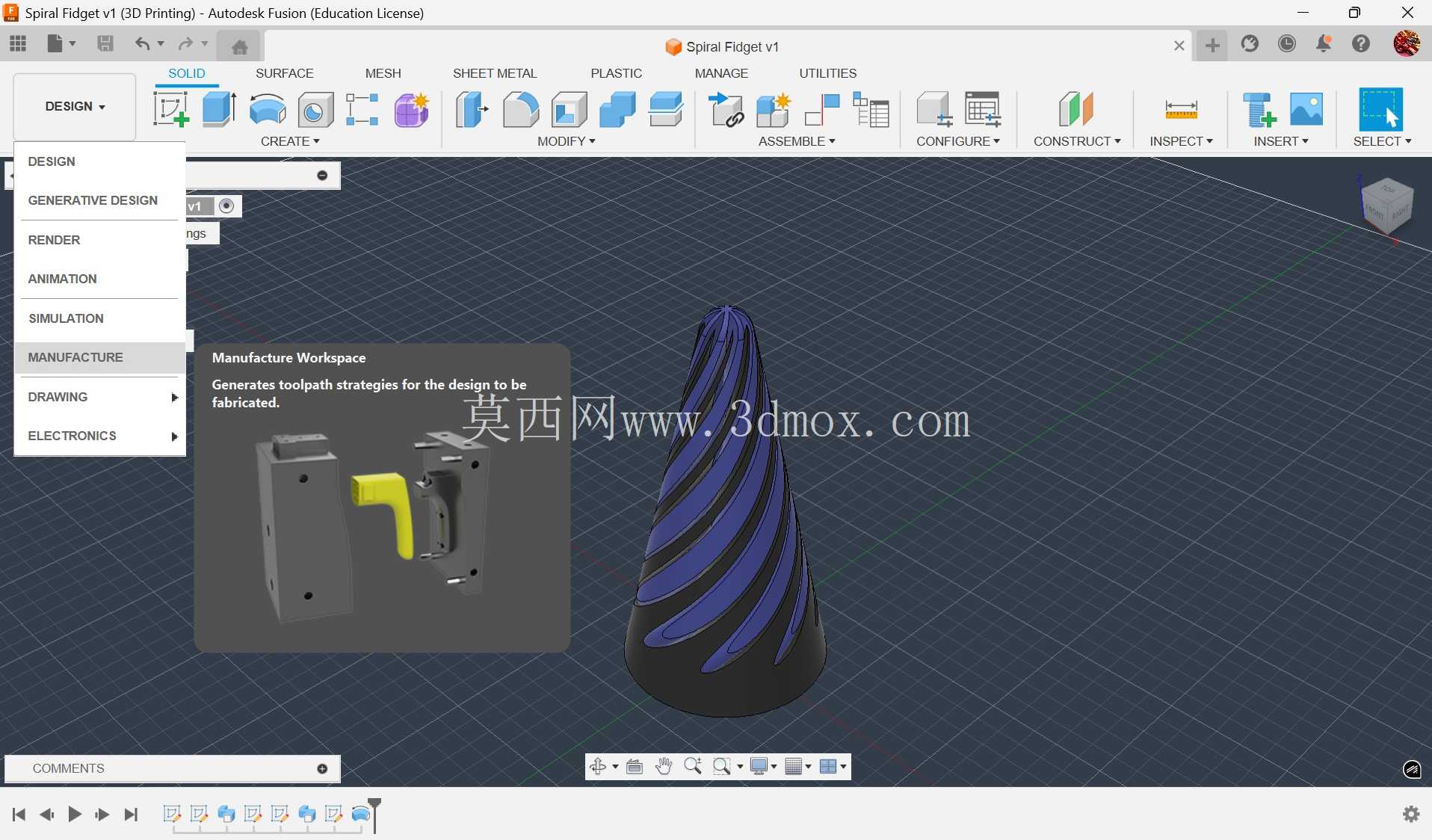This screenshot has height=840, width=1432.
Task: Click the New Component icon with star
Action: [x=774, y=109]
